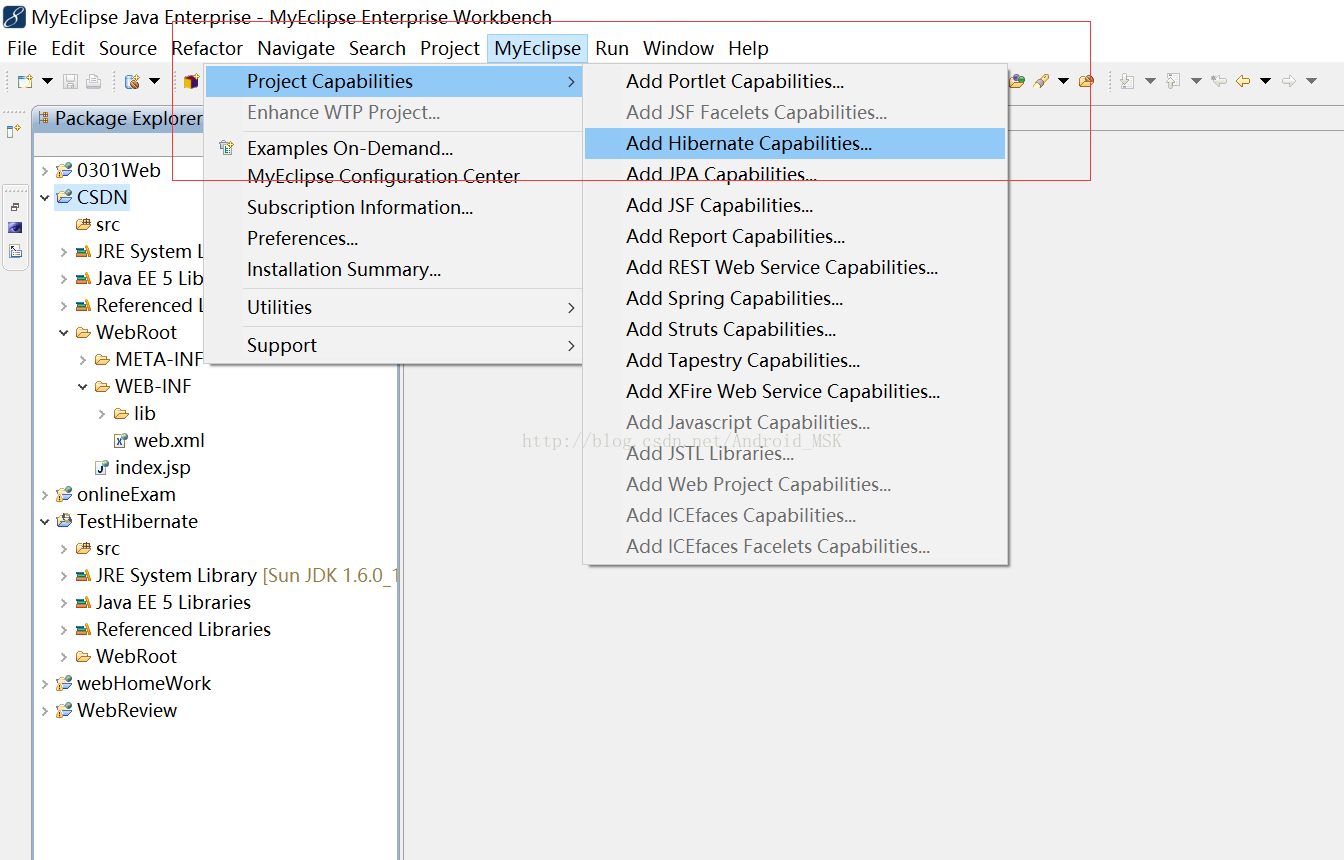The width and height of the screenshot is (1344, 860).
Task: Click the MyEclipse application logo icon
Action: 14,16
